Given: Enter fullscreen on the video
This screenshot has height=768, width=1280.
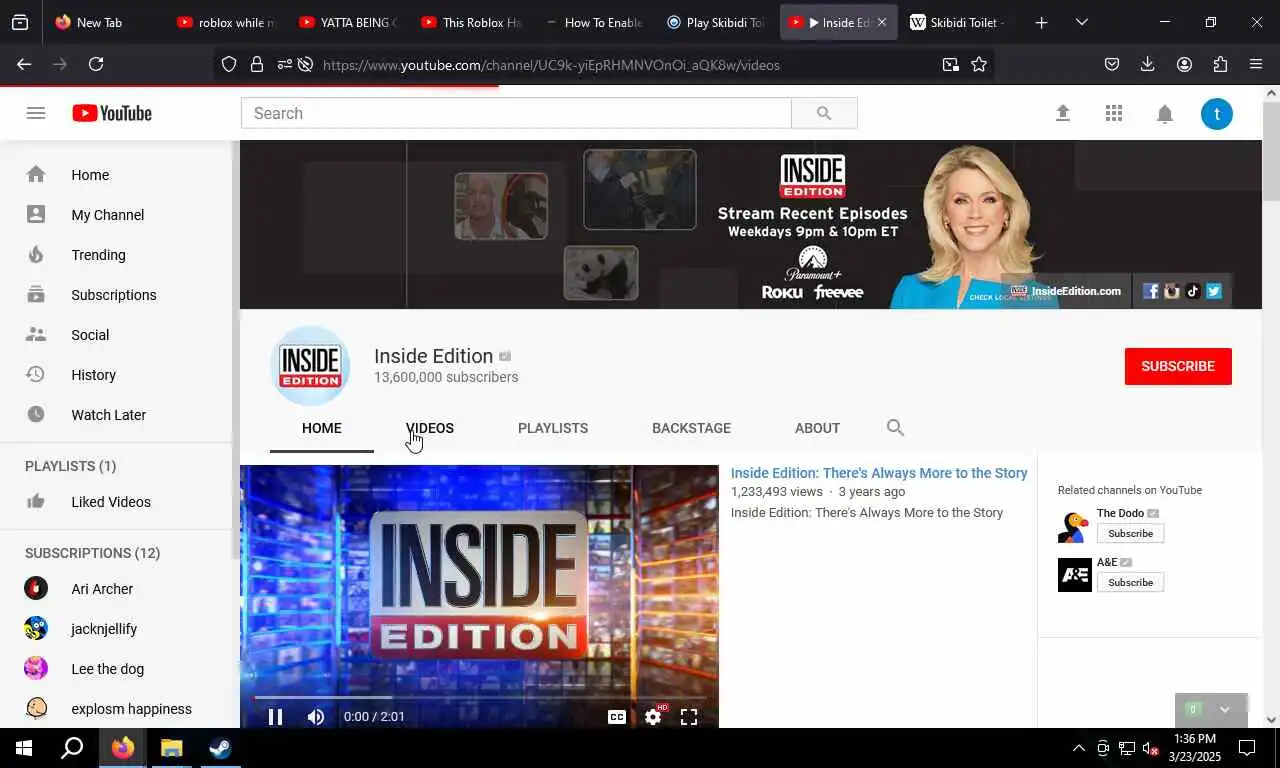Looking at the screenshot, I should pos(689,716).
